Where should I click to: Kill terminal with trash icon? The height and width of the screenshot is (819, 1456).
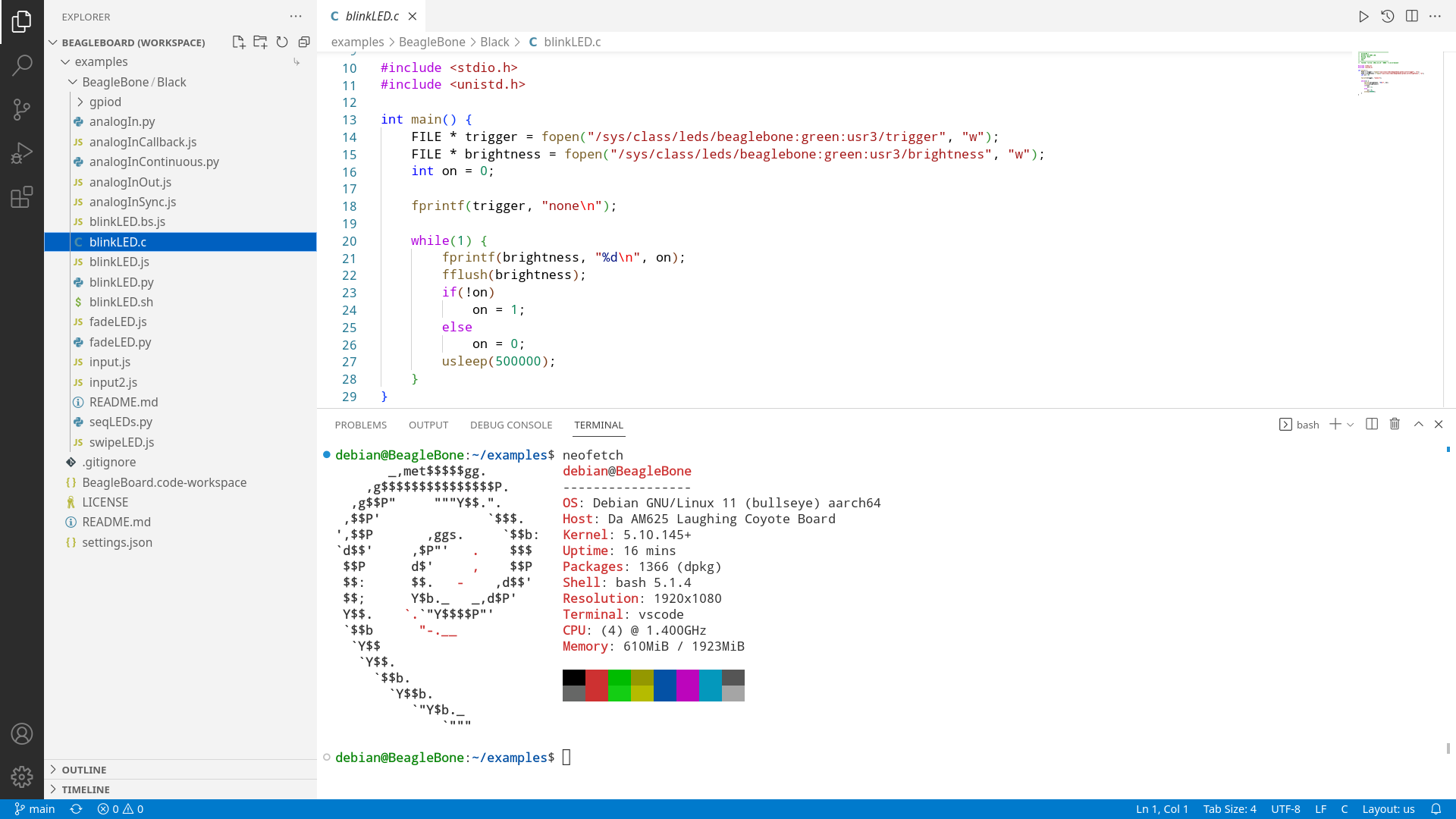(x=1395, y=425)
